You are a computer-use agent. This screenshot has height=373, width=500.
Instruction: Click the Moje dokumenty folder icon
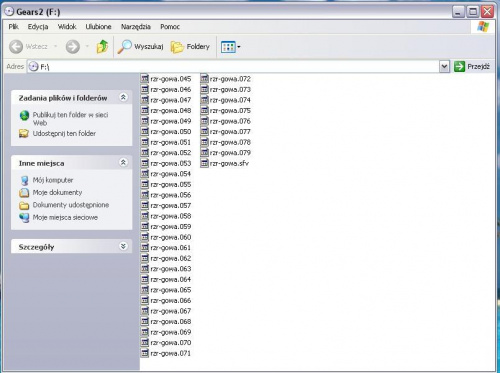[x=24, y=193]
